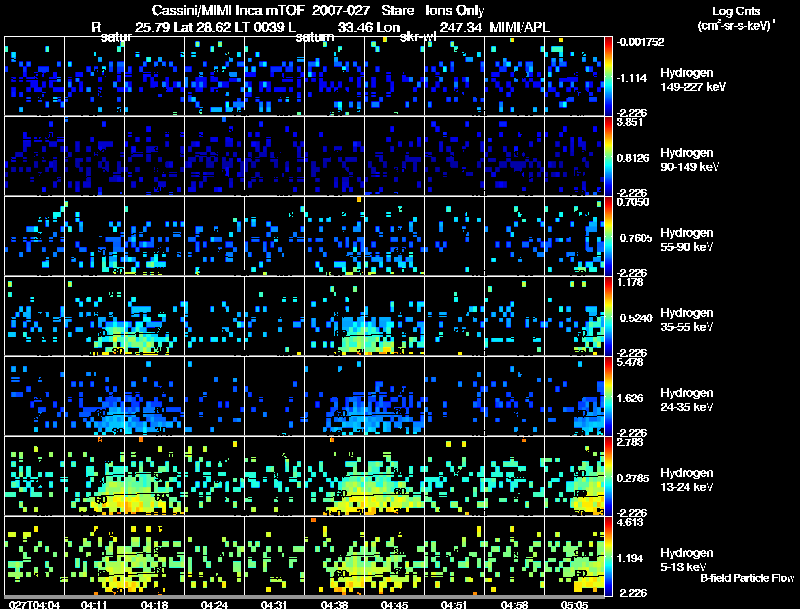Open the Hydrogen 13-24 keV image at 04:11
800x609 pixels.
(94, 476)
